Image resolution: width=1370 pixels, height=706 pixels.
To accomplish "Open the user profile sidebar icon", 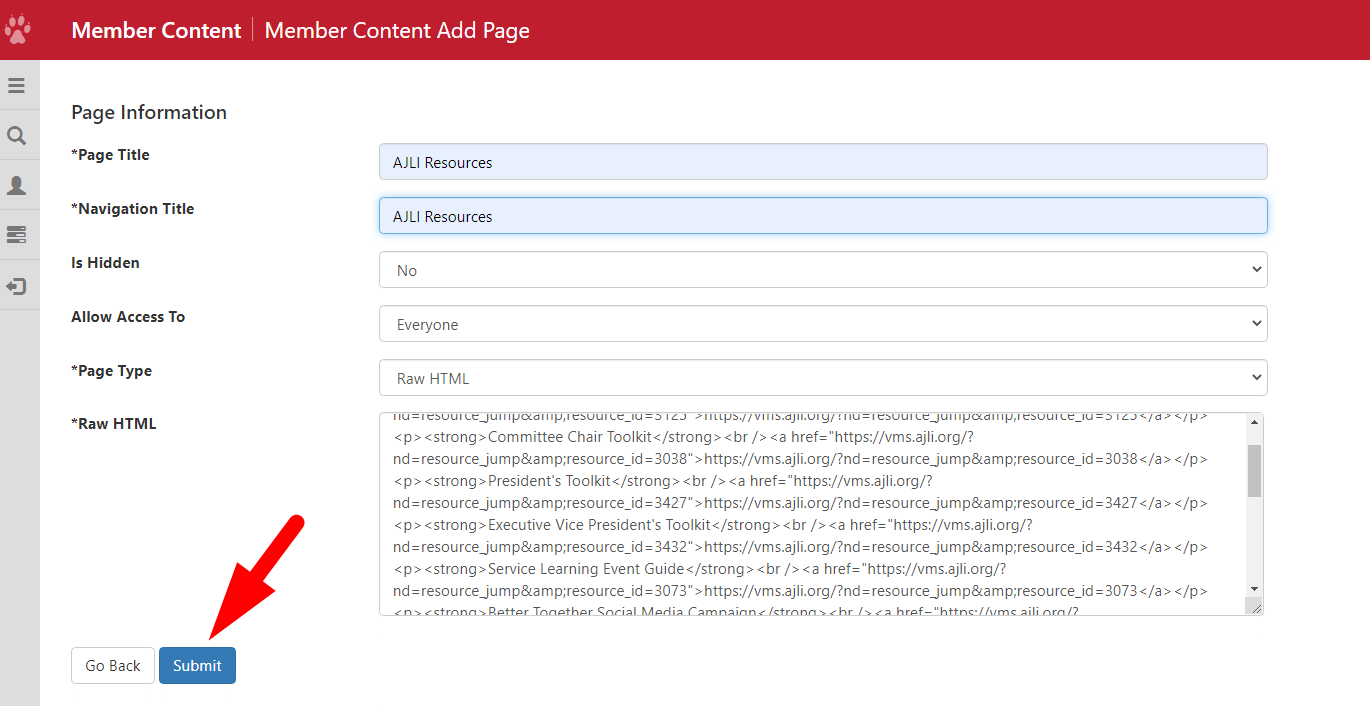I will pyautogui.click(x=16, y=186).
